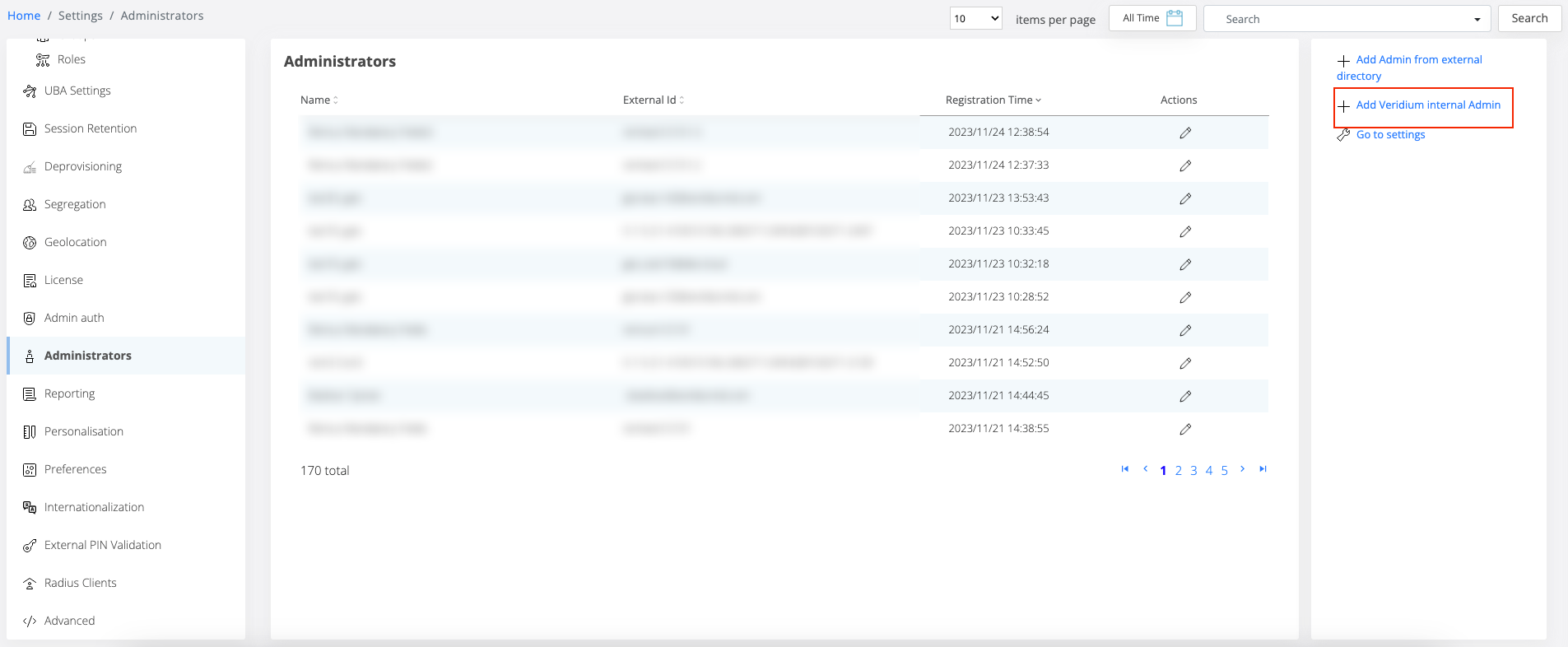Go to the first page arrow icon
The height and width of the screenshot is (647, 1568).
[x=1125, y=469]
